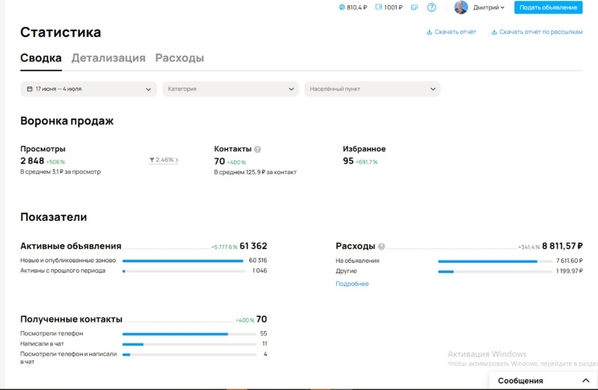Click Скачать отчёт по рассылкам link
Screen dimensions: 598x390
541,32
